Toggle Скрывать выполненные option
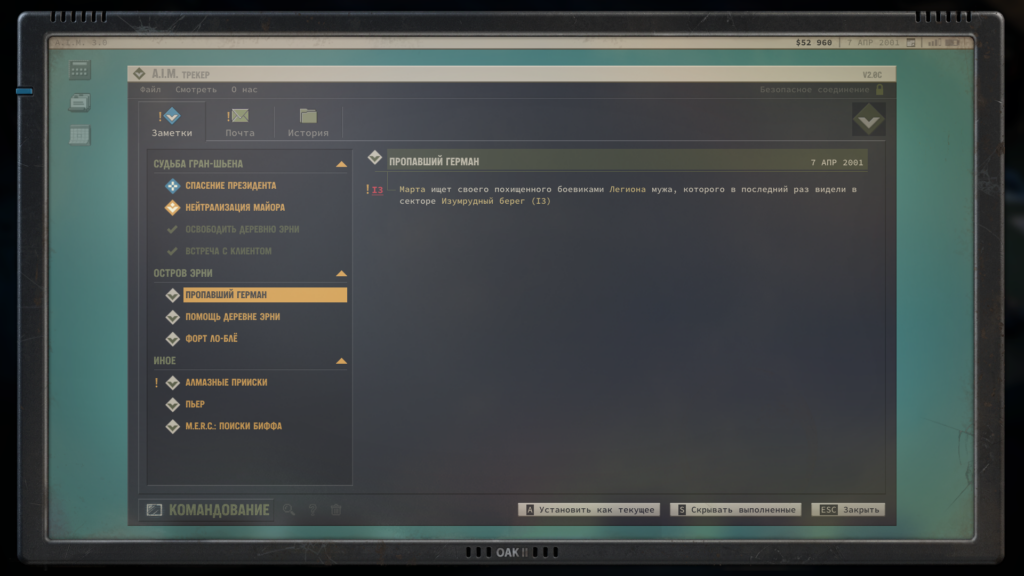The width and height of the screenshot is (1024, 576). [x=737, y=510]
